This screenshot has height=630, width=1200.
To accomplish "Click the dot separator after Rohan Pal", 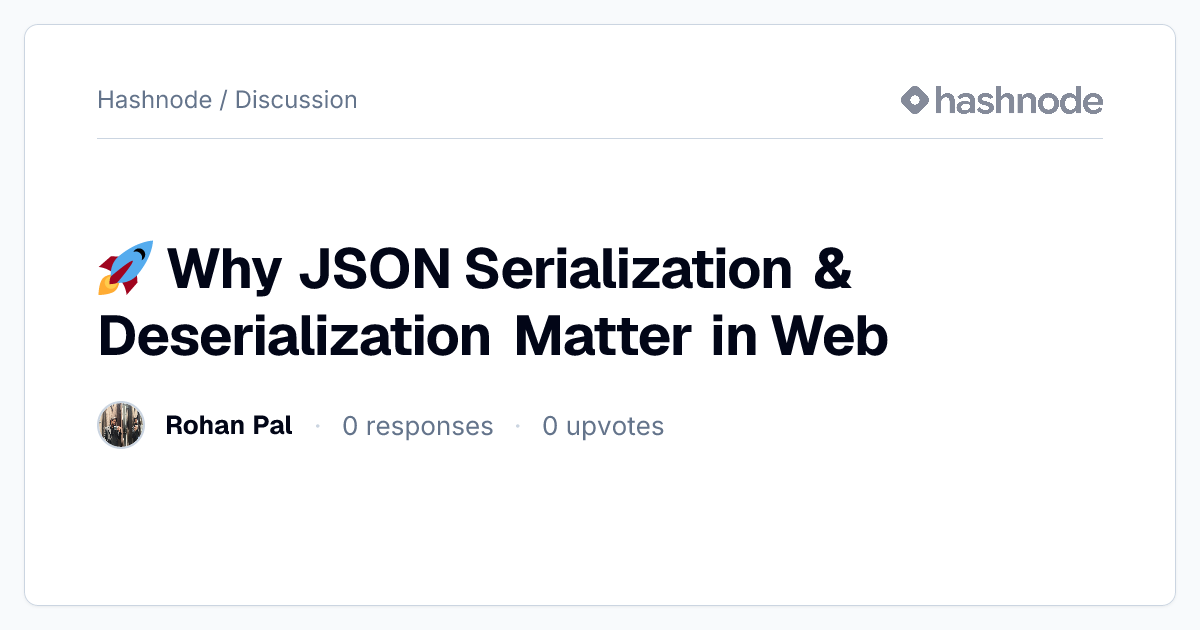I will (x=318, y=426).
